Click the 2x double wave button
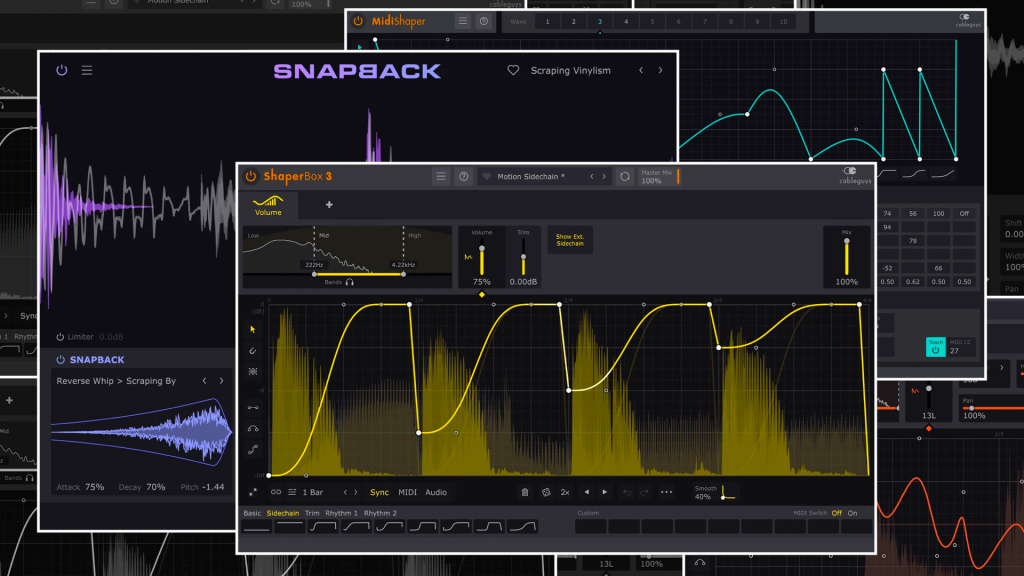1024x576 pixels. (x=566, y=492)
